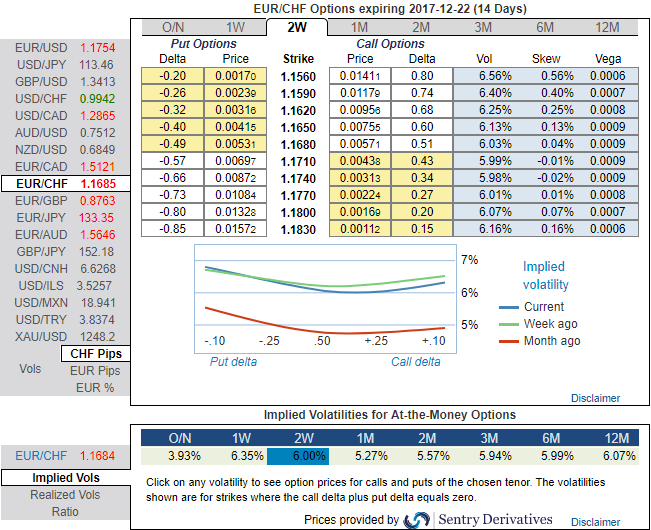Click 3M at-the-money volatility 5.94%

pos(495,456)
